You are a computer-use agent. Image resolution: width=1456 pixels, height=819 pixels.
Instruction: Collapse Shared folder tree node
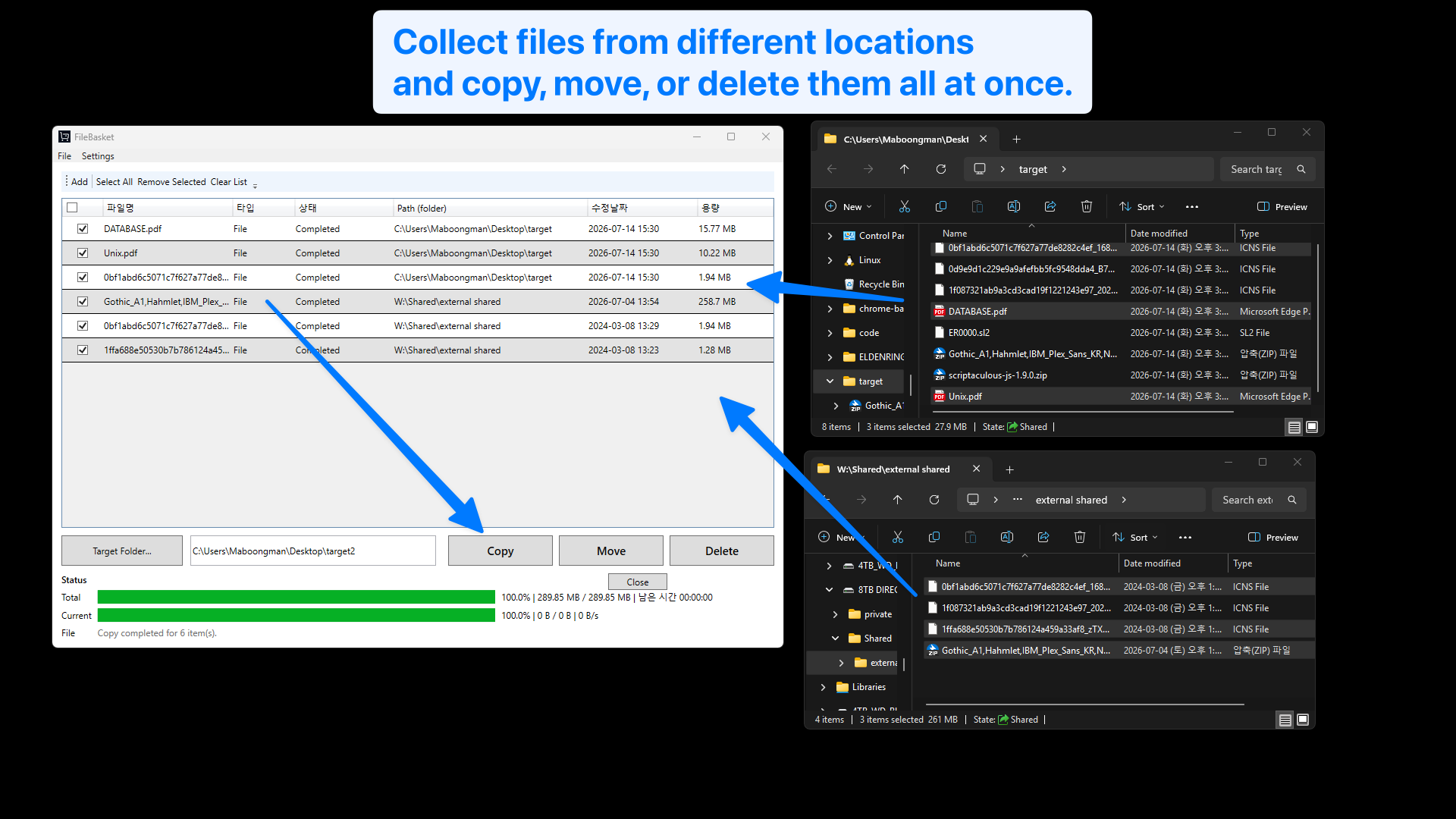point(835,639)
